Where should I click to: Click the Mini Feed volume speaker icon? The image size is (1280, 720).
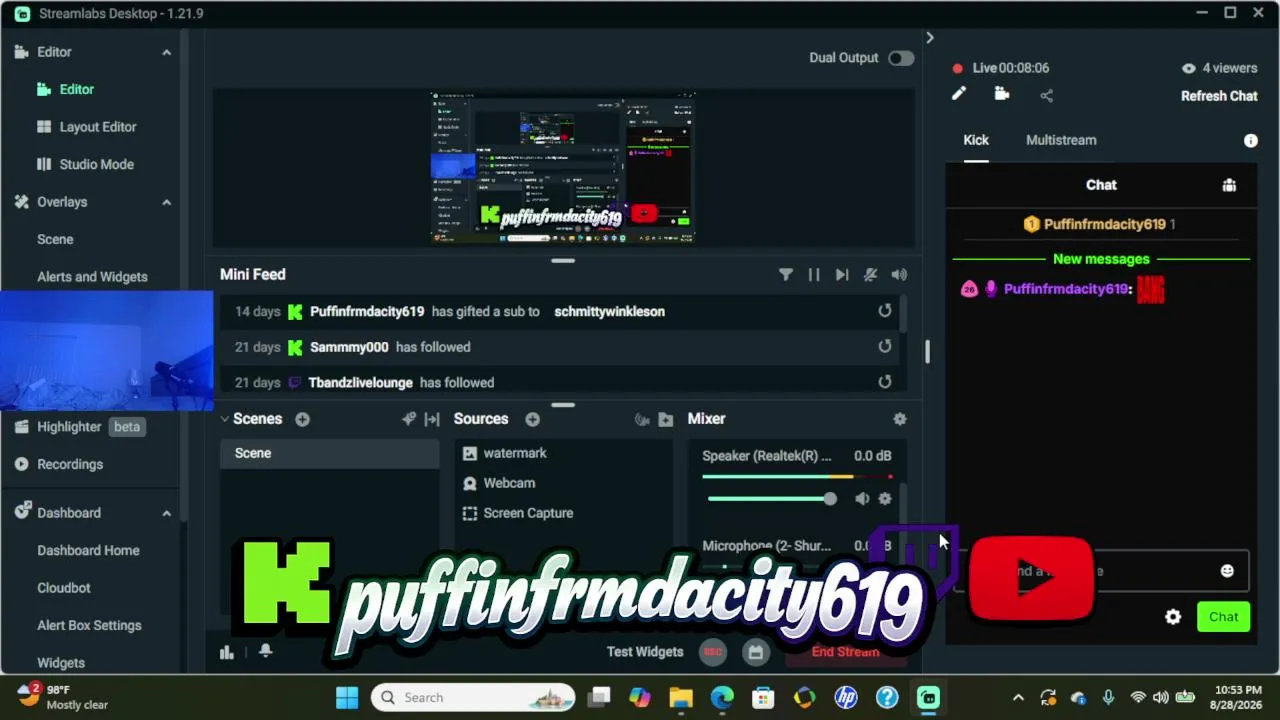click(x=899, y=275)
